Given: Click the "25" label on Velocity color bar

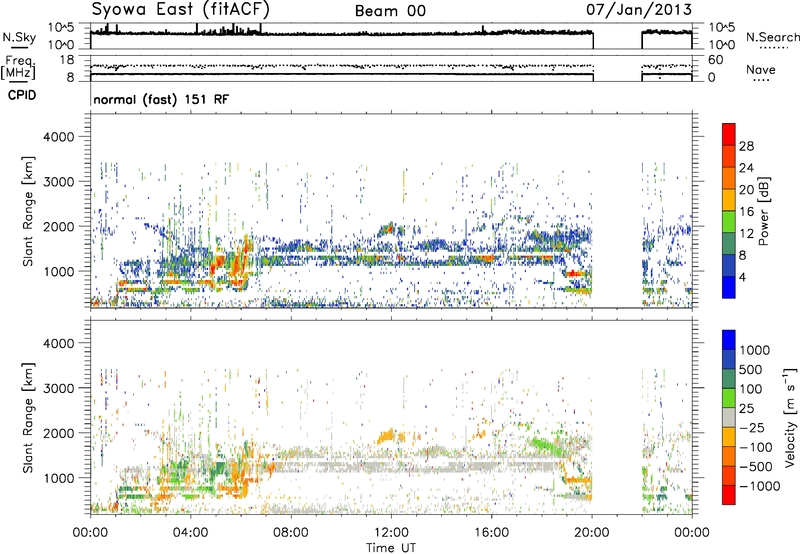Looking at the screenshot, I should click(x=746, y=409).
